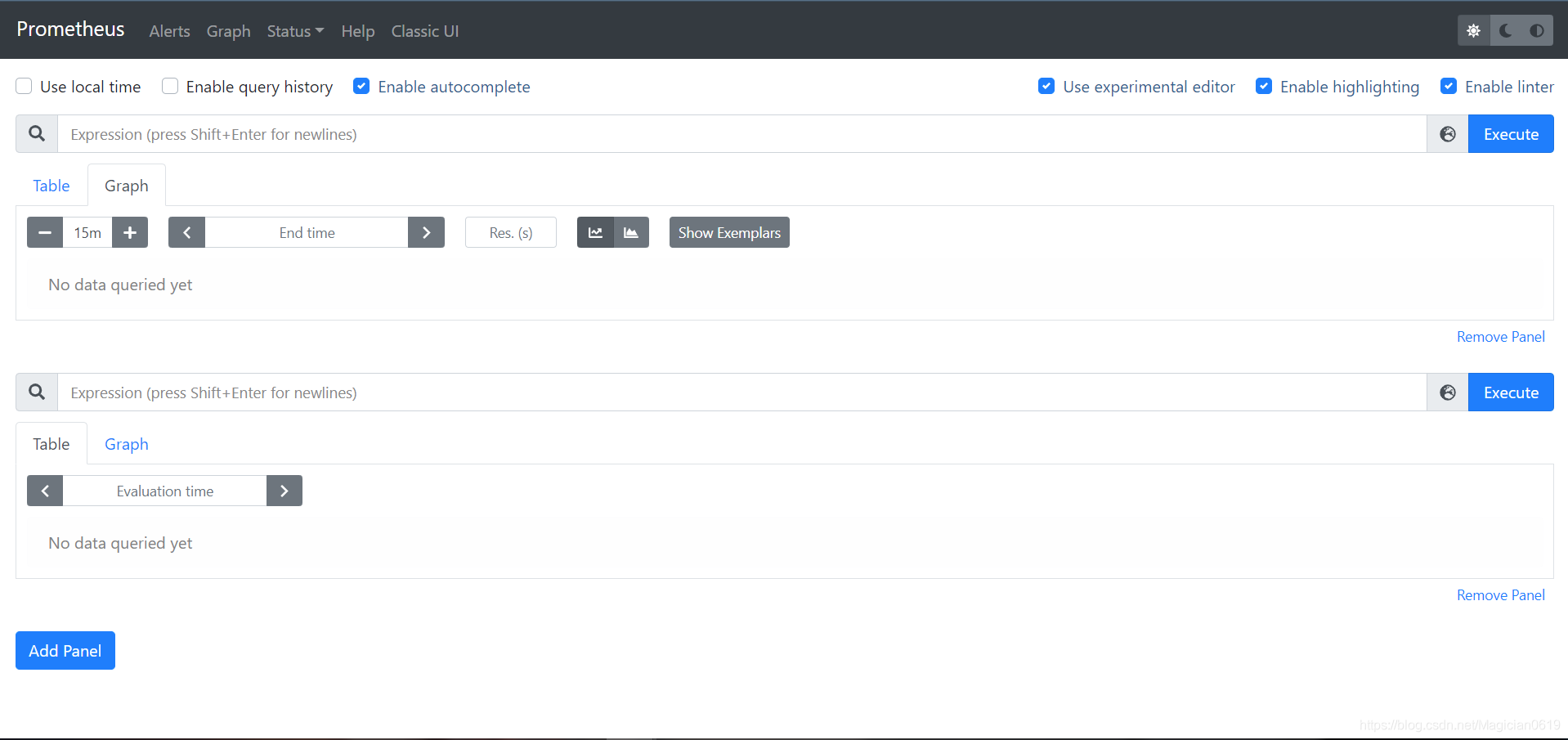1568x740 pixels.
Task: Open the Alerts page
Action: click(169, 31)
